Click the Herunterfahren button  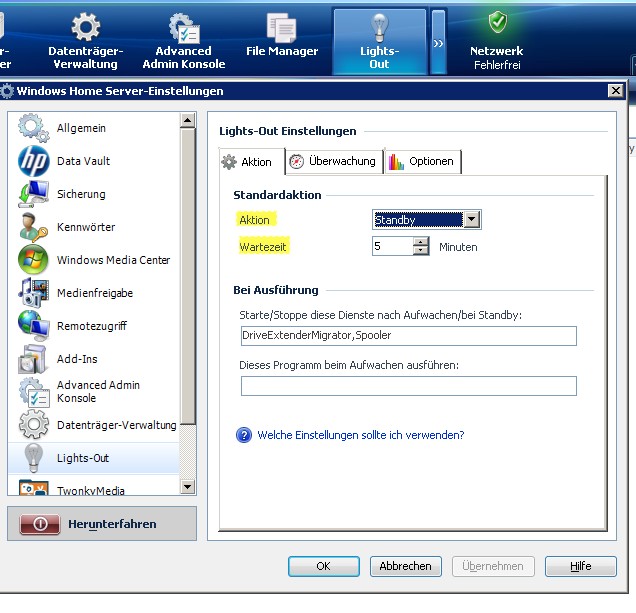pyautogui.click(x=102, y=523)
